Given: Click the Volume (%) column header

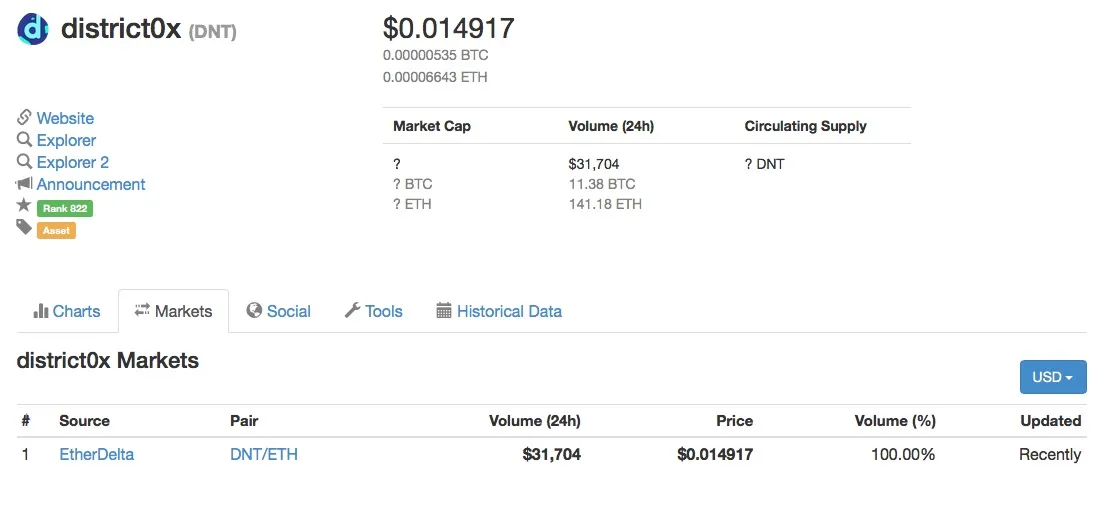Looking at the screenshot, I should pos(895,420).
